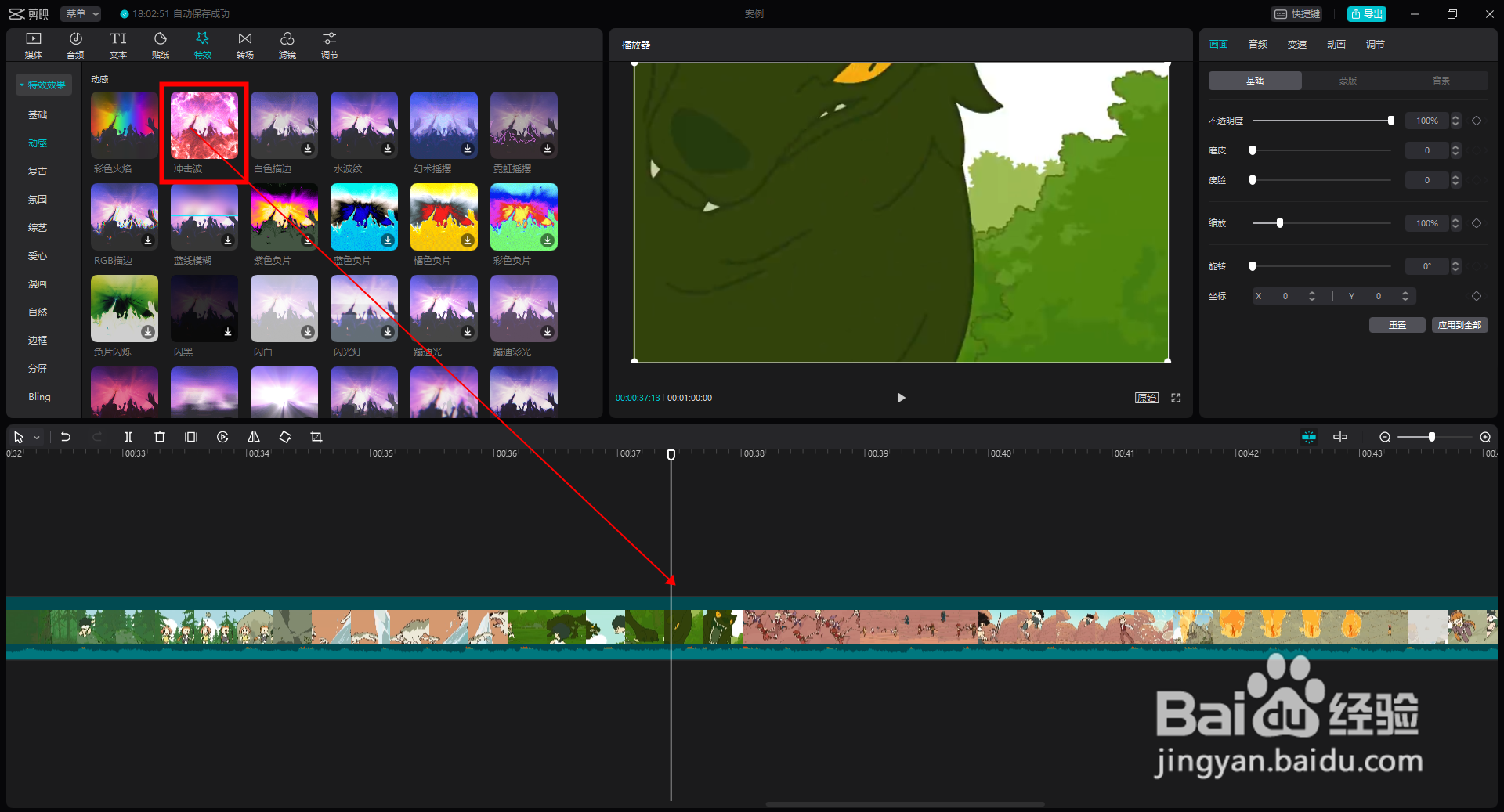
Task: Click the 不透明度 opacity slider handle
Action: pos(1391,121)
